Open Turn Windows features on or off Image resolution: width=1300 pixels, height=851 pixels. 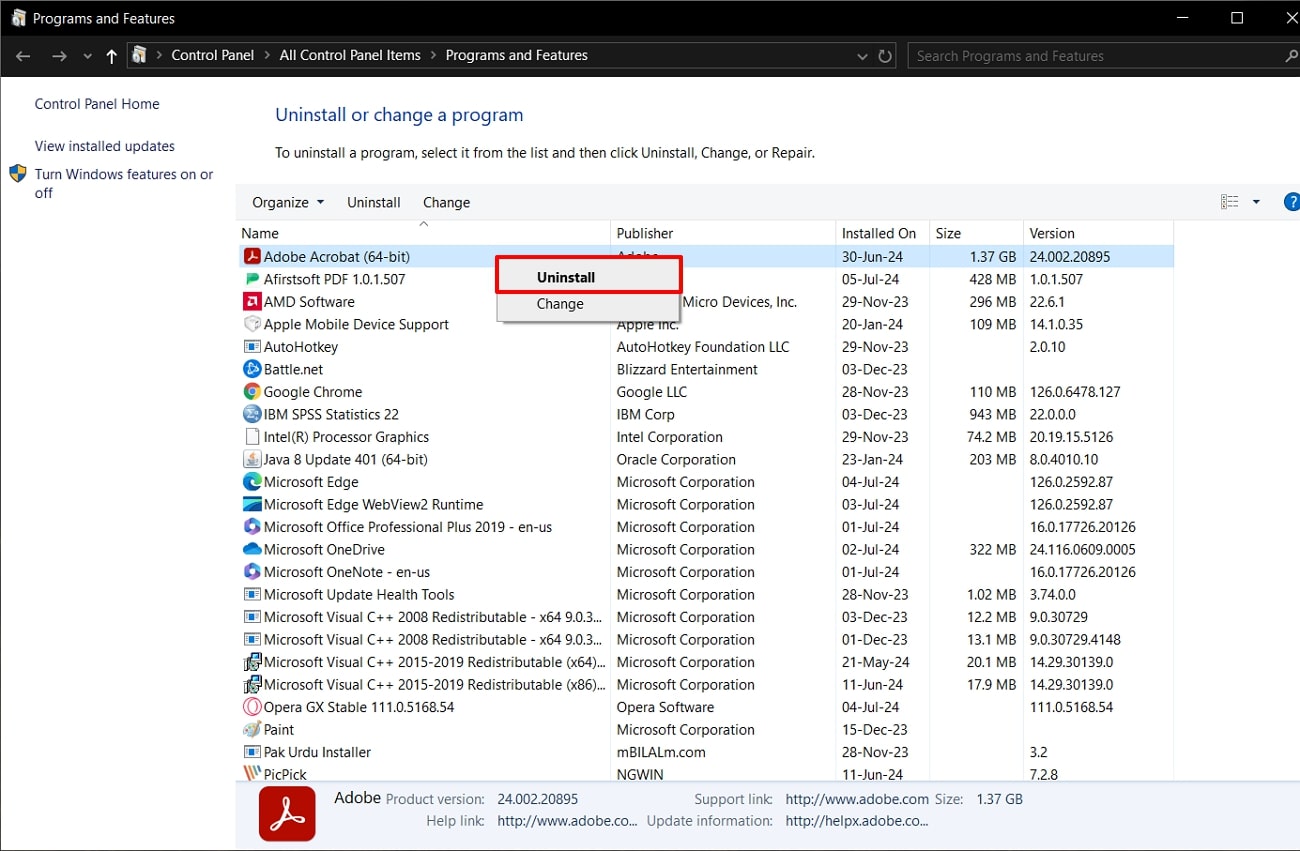(x=124, y=183)
